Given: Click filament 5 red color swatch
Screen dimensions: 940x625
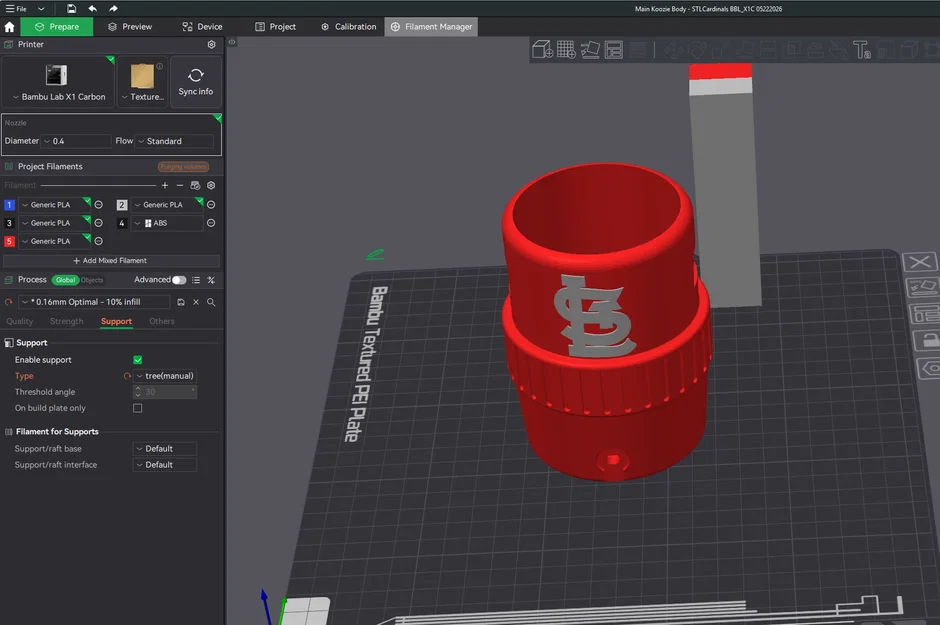Looking at the screenshot, I should point(9,241).
